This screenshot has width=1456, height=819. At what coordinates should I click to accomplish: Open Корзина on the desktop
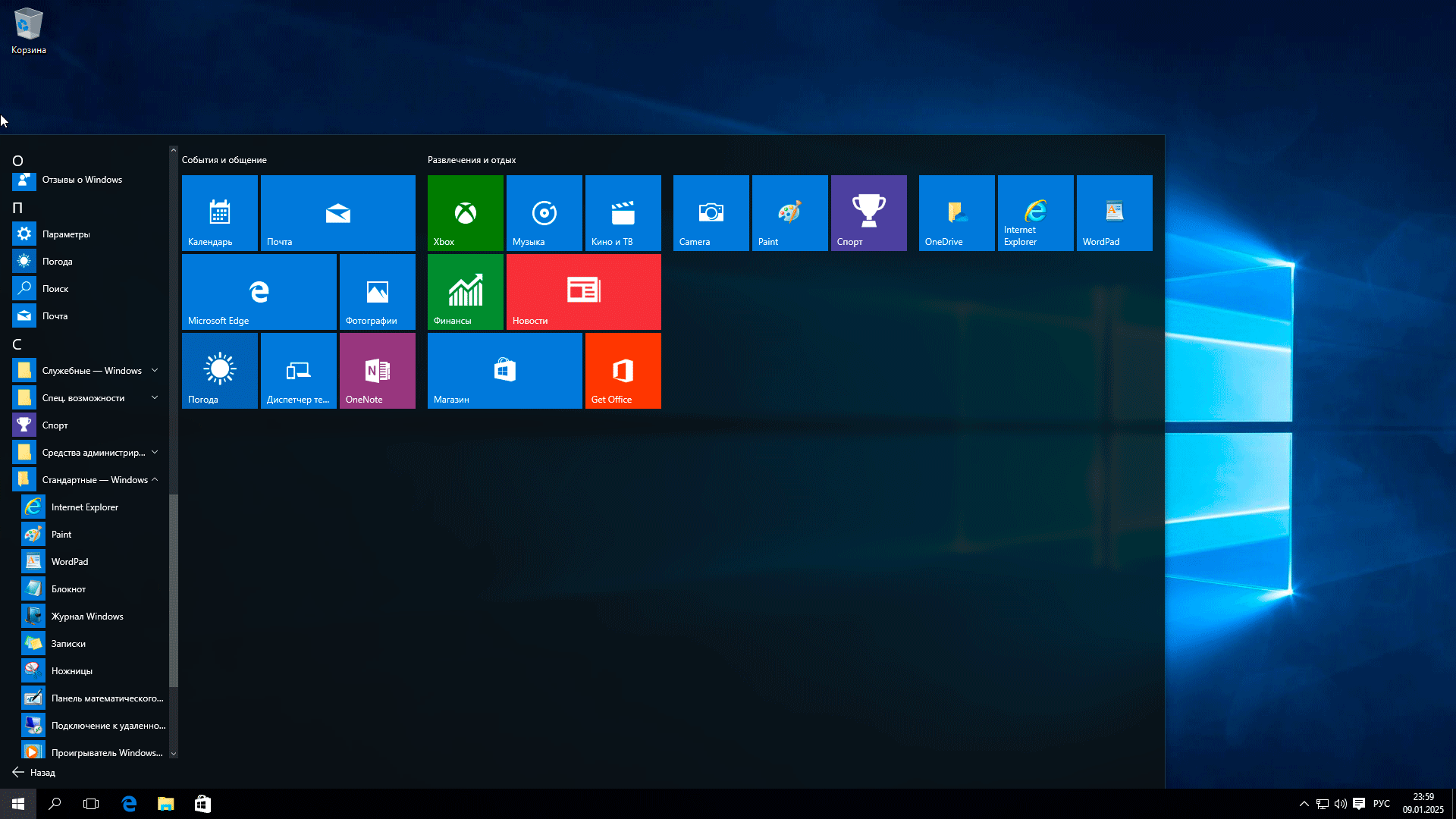[29, 32]
